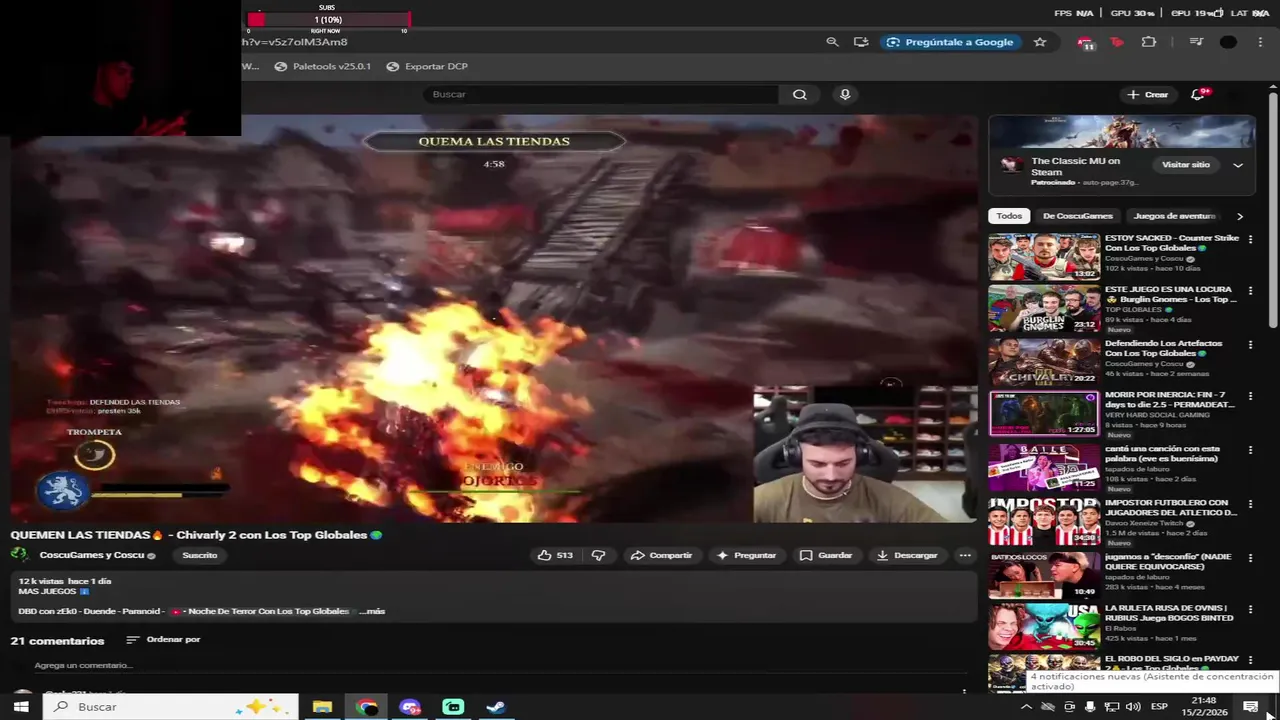
Task: Open the extension with the 11 badge
Action: (x=1086, y=43)
